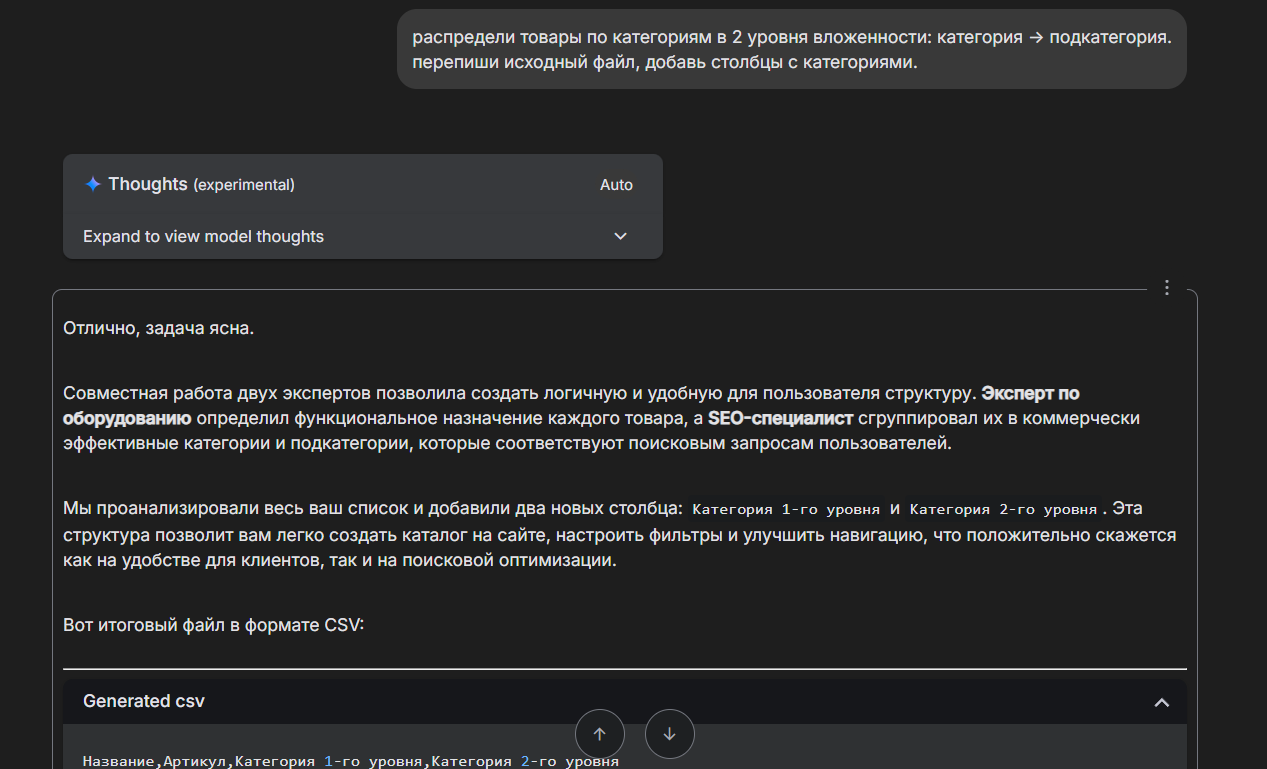Expand the model Thoughts panel chevron
The height and width of the screenshot is (769, 1267).
(x=620, y=236)
